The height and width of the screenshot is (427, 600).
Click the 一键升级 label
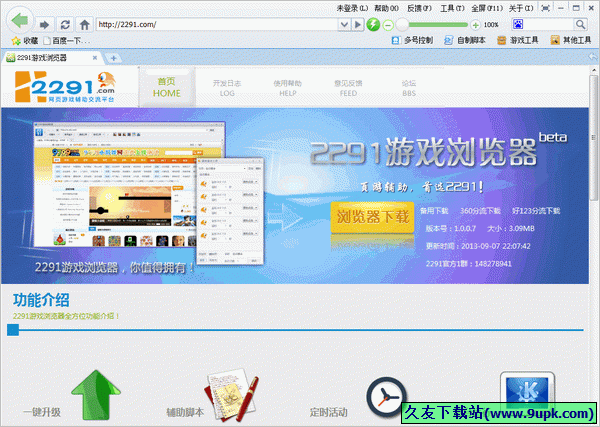click(x=42, y=412)
